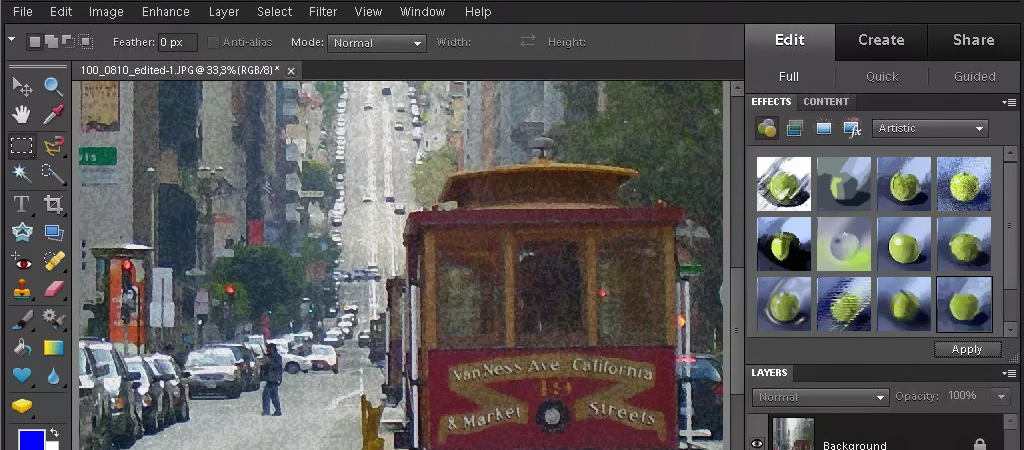
Task: Enable Subtract from selection mode
Action: (68, 42)
